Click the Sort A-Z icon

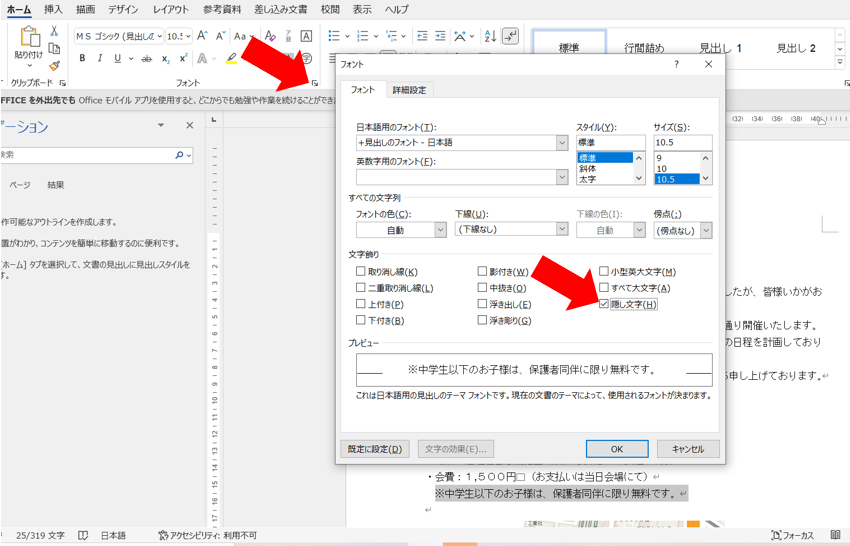click(491, 36)
